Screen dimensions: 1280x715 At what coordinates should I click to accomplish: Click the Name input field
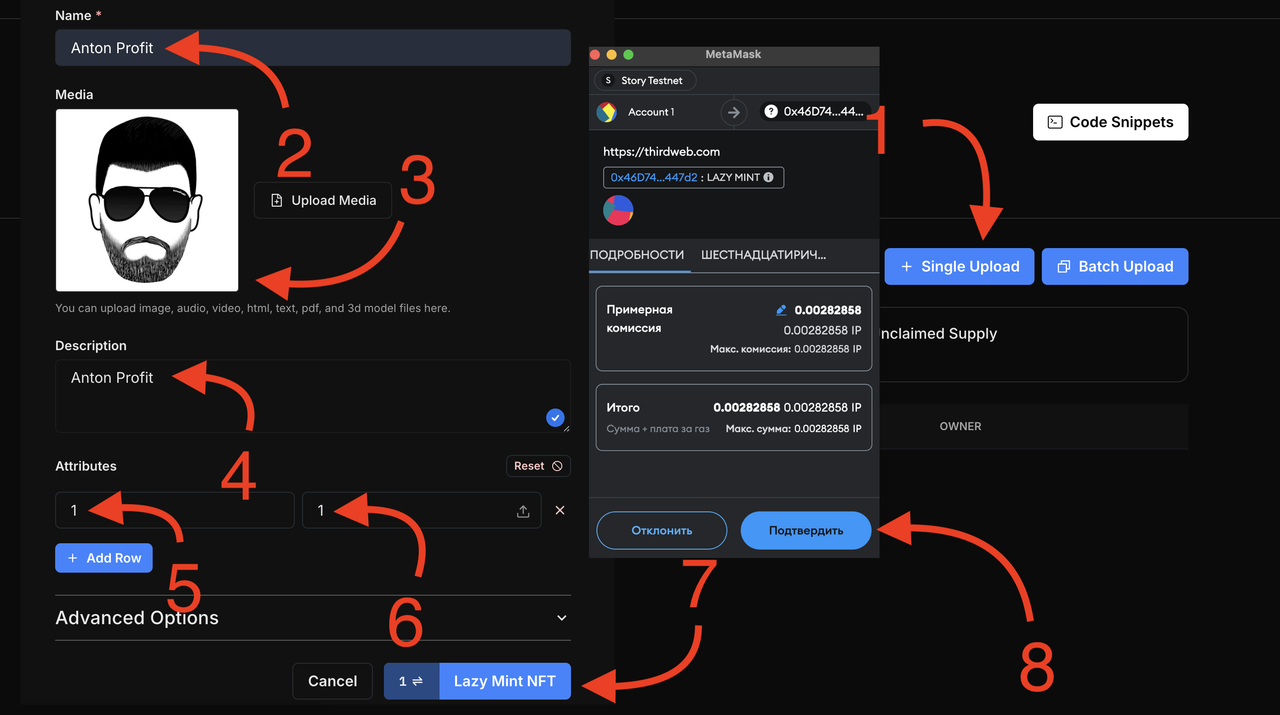[313, 48]
